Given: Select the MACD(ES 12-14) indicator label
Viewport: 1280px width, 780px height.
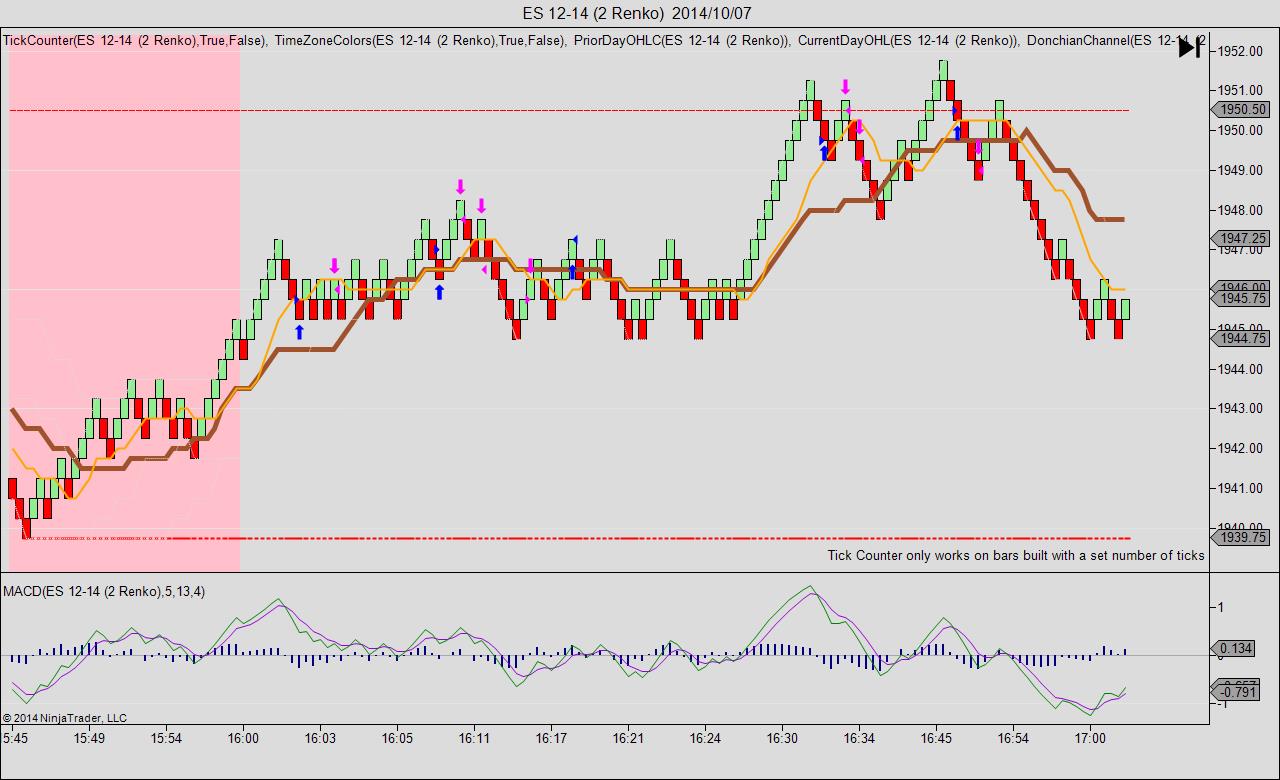Looking at the screenshot, I should [104, 591].
